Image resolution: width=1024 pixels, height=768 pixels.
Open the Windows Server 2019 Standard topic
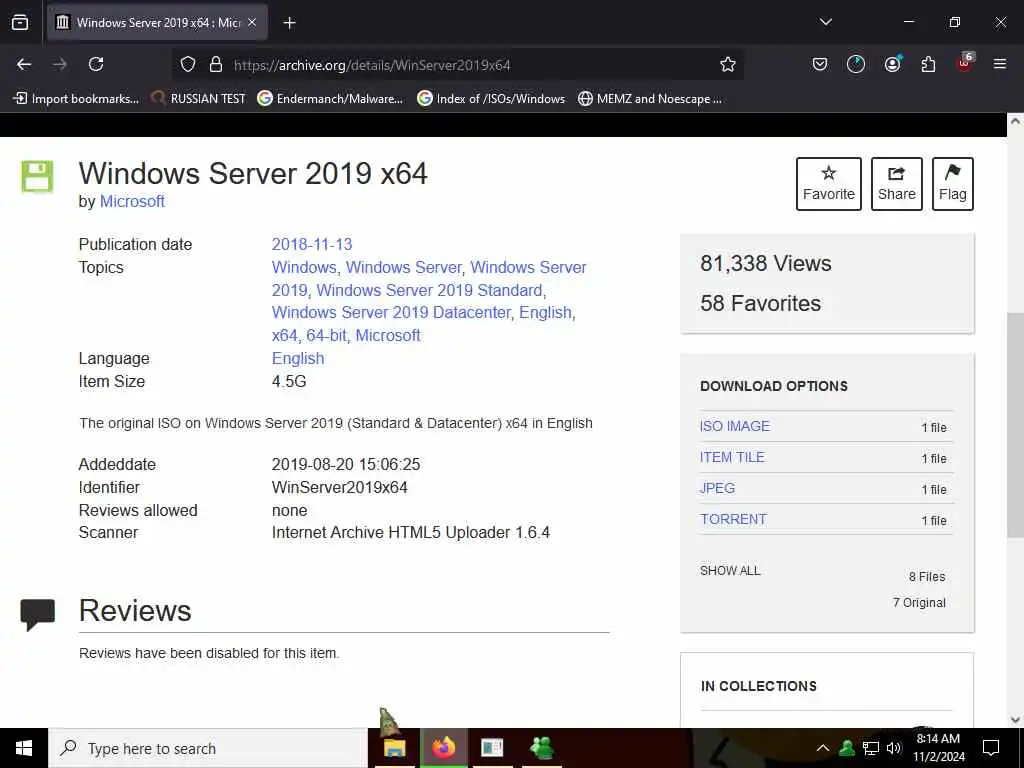[430, 290]
